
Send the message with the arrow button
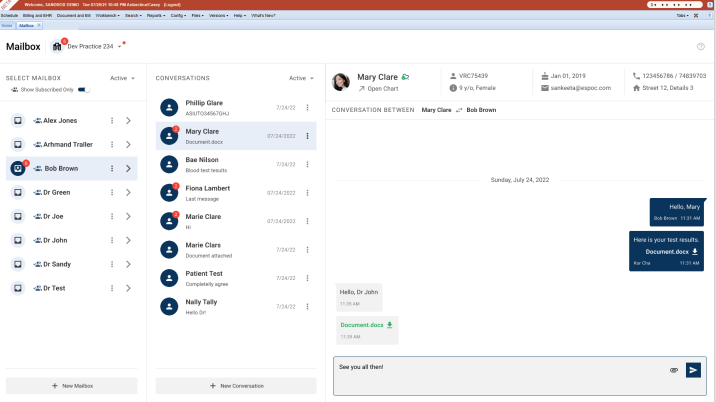pos(693,370)
